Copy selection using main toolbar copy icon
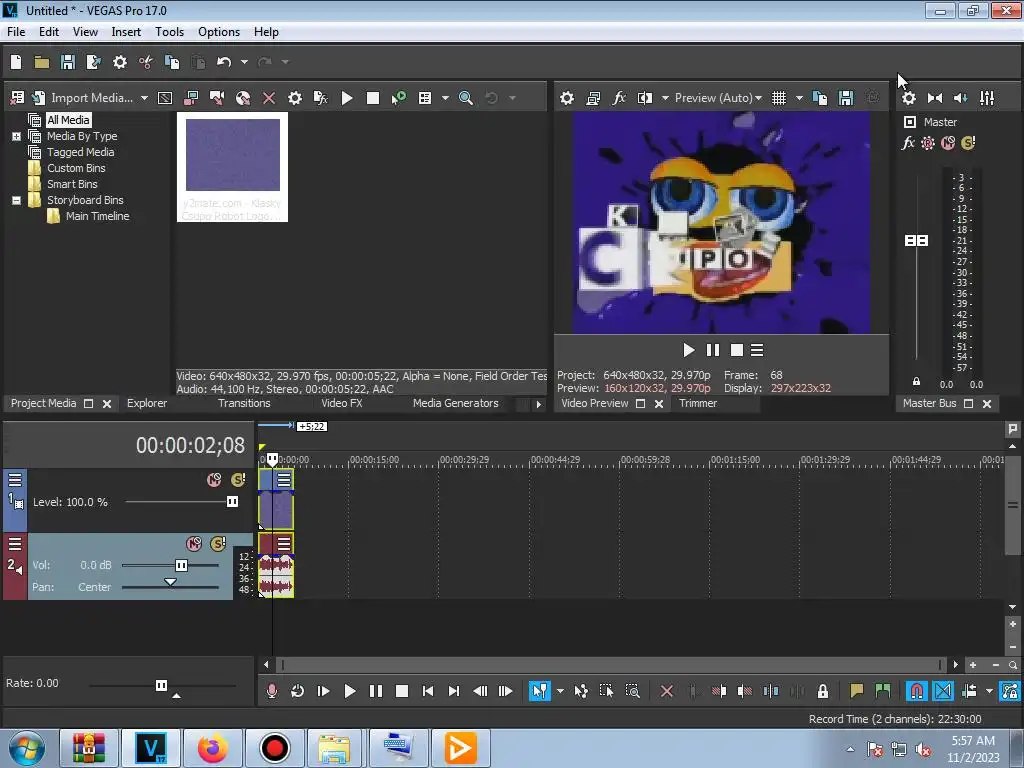 point(172,62)
